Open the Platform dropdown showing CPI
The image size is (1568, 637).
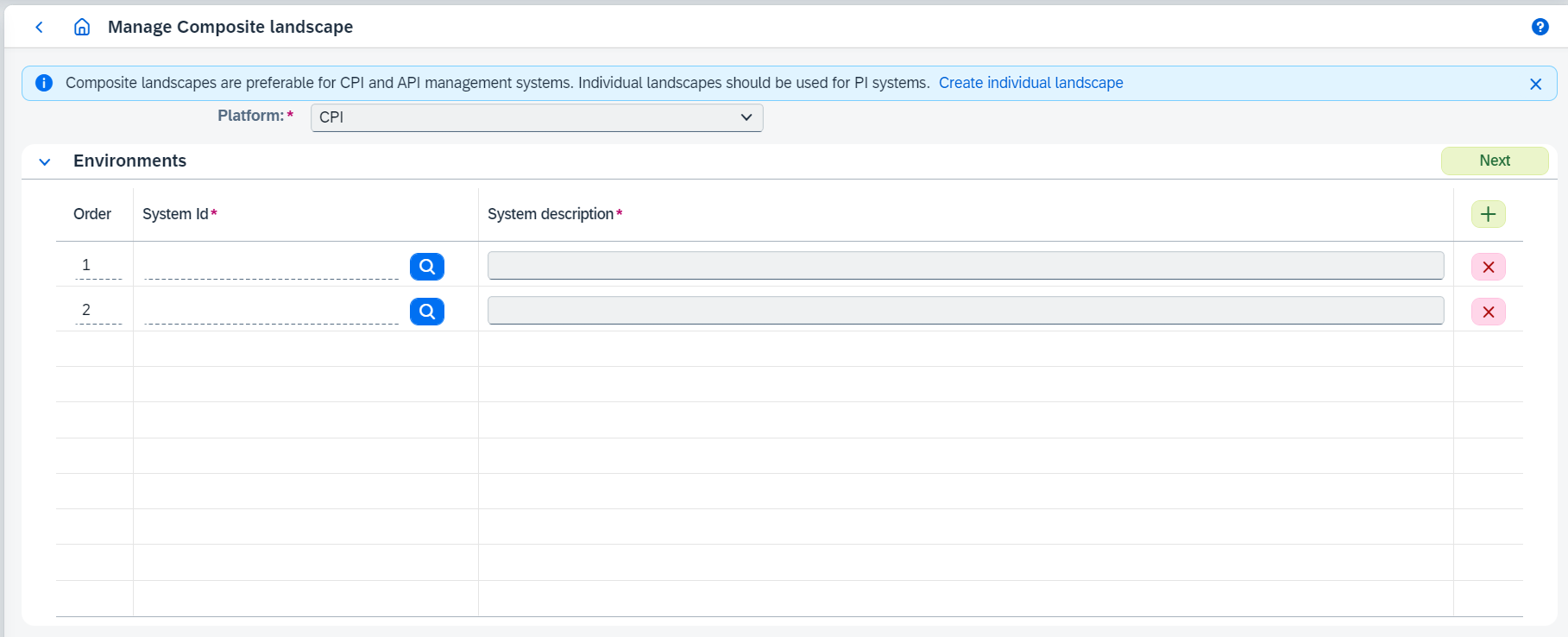(x=537, y=117)
